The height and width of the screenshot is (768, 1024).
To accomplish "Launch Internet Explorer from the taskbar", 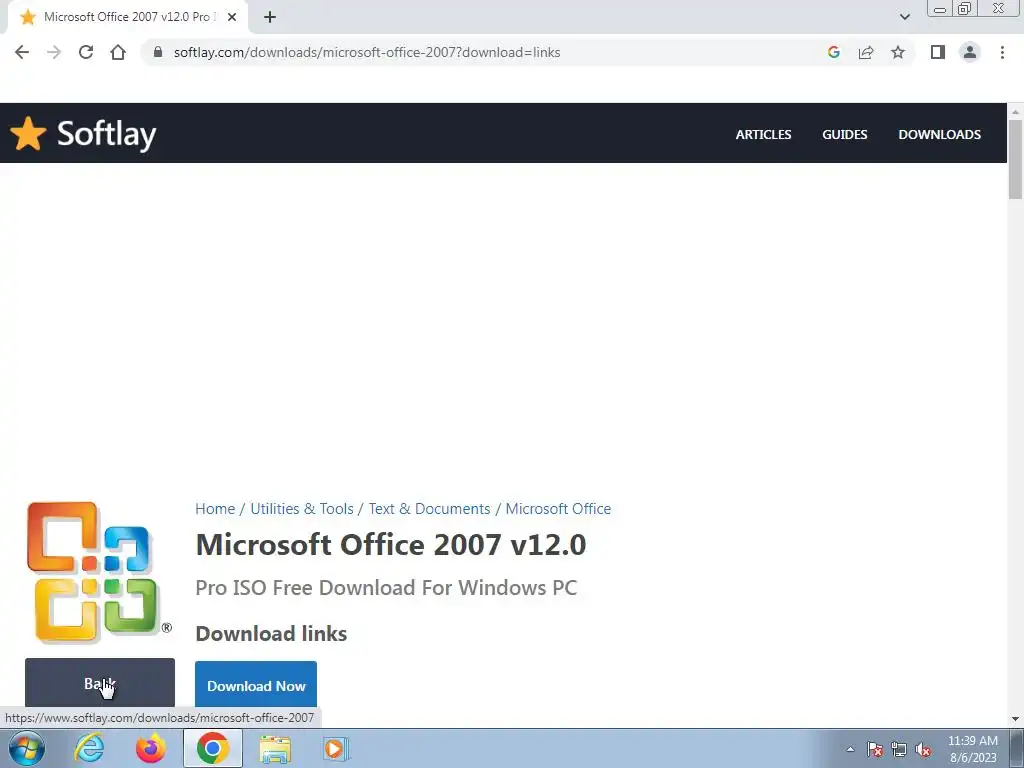I will coord(89,748).
